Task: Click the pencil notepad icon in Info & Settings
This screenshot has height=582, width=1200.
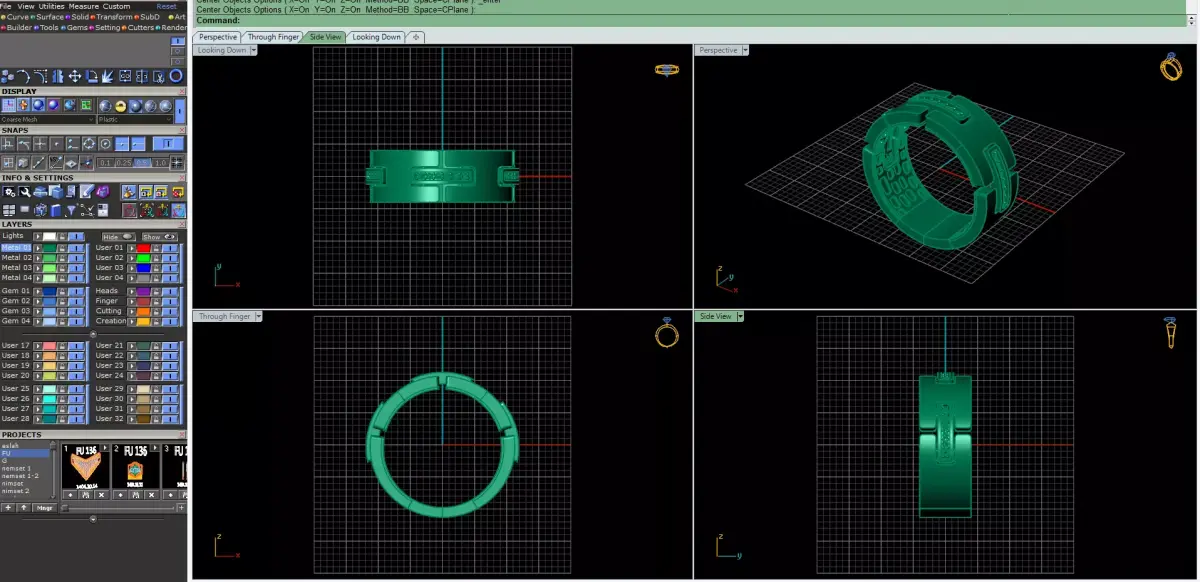Action: point(87,192)
